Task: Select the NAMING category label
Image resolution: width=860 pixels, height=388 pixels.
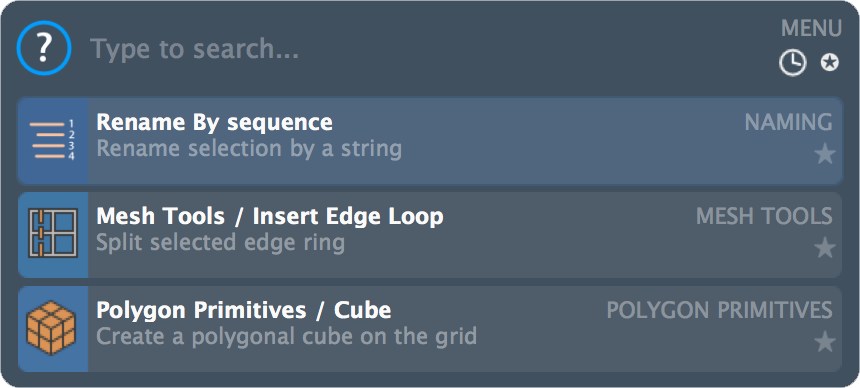Action: click(788, 122)
